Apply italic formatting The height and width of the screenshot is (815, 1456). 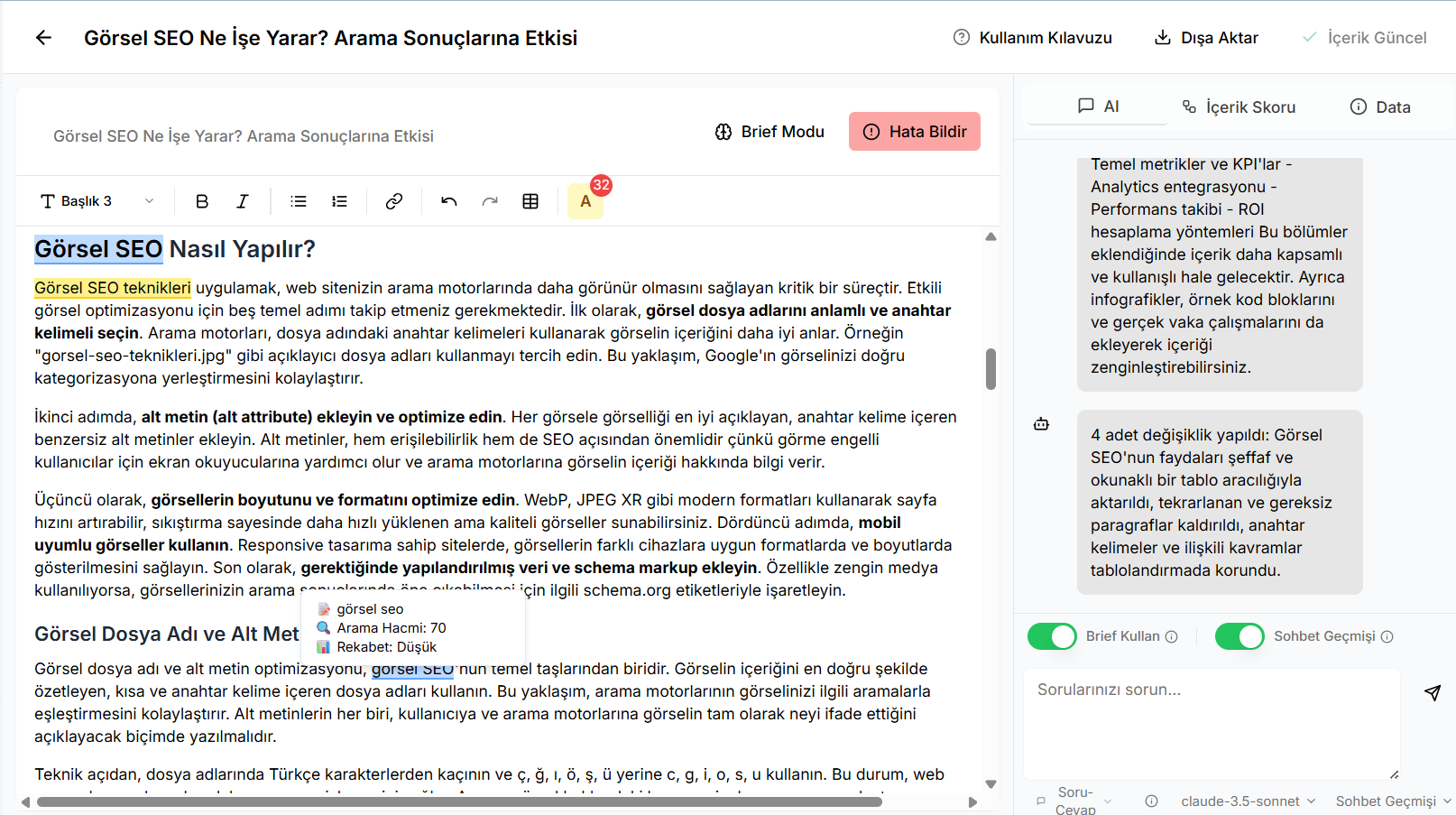(x=242, y=200)
